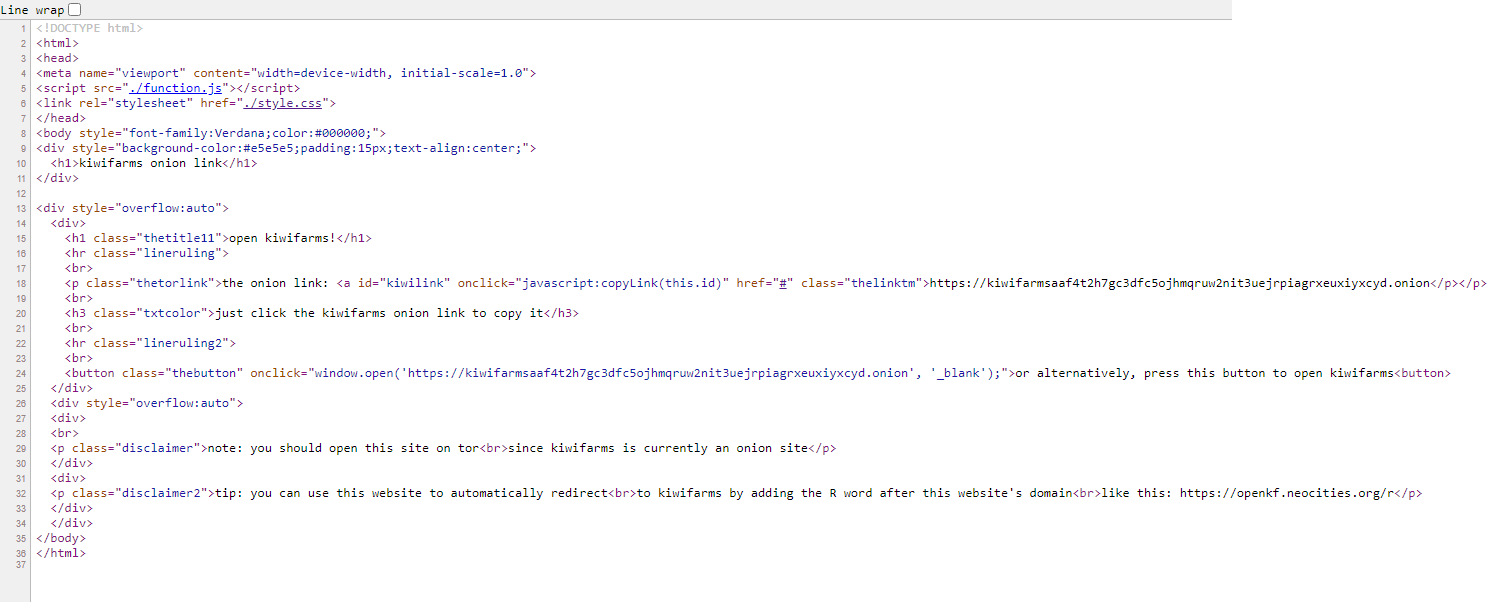Click the body style font-family line

[x=210, y=133]
